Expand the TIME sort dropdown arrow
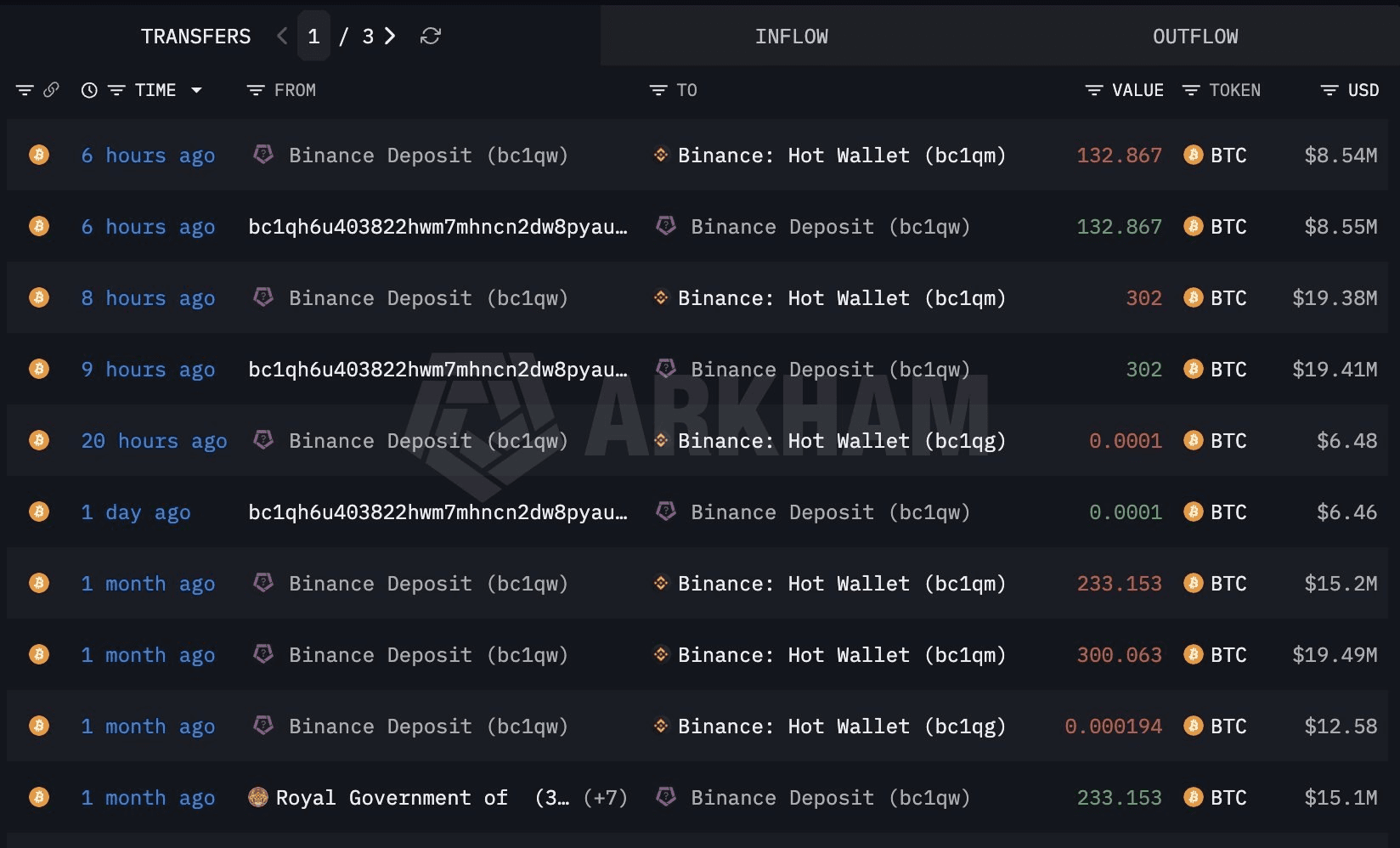 [x=196, y=90]
